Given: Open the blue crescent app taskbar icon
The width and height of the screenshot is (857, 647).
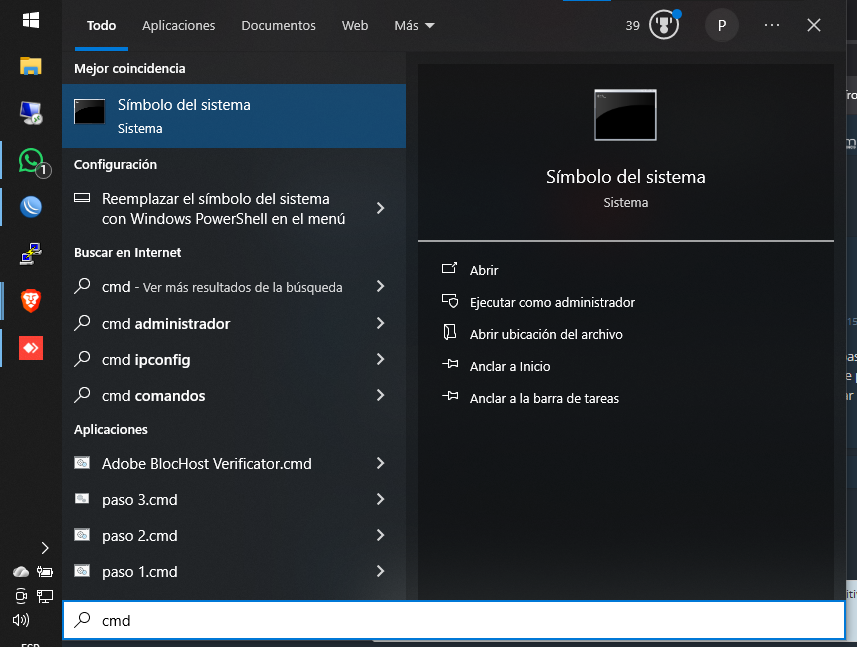Looking at the screenshot, I should point(31,207).
